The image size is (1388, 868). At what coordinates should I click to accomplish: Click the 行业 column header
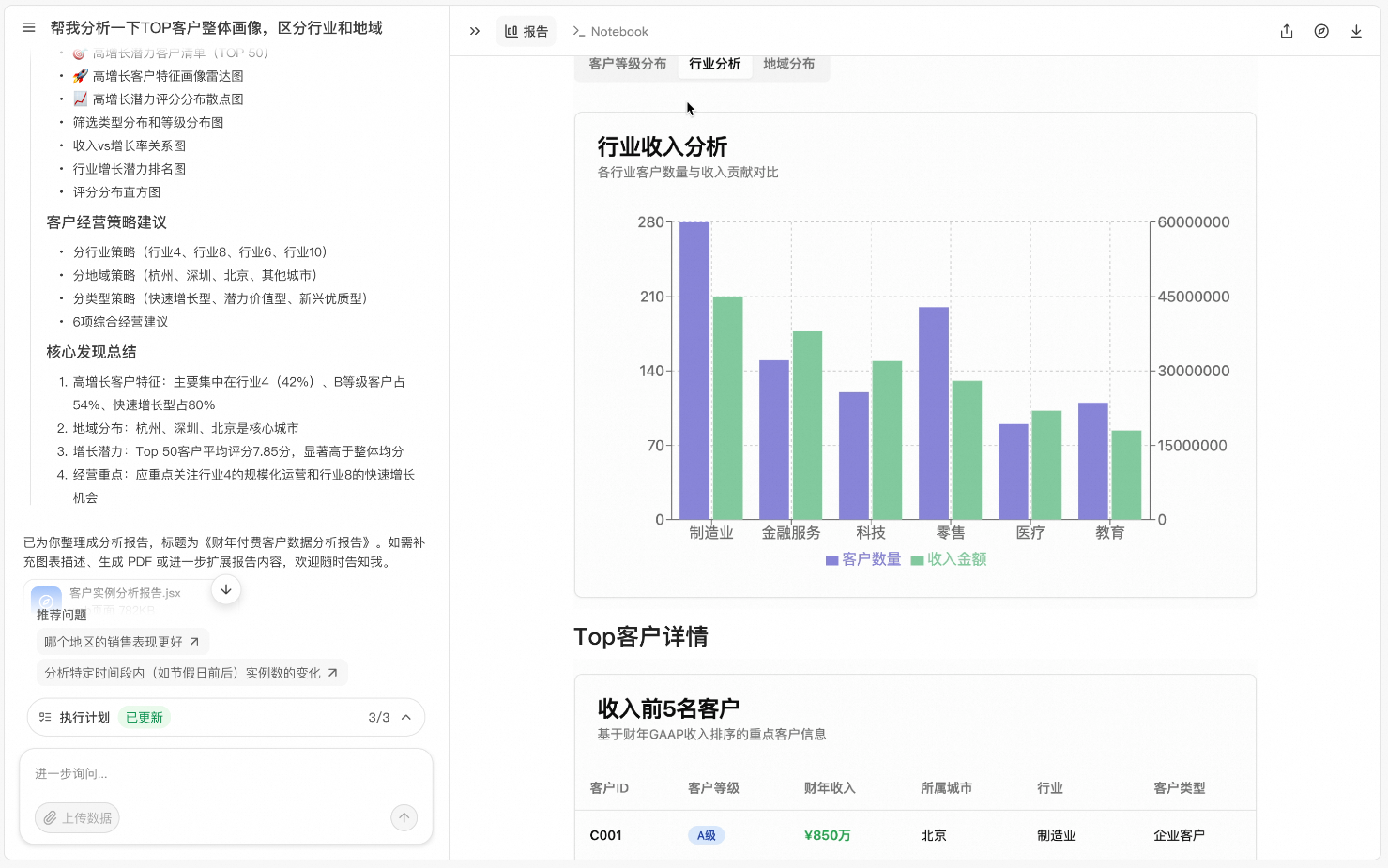point(1049,788)
